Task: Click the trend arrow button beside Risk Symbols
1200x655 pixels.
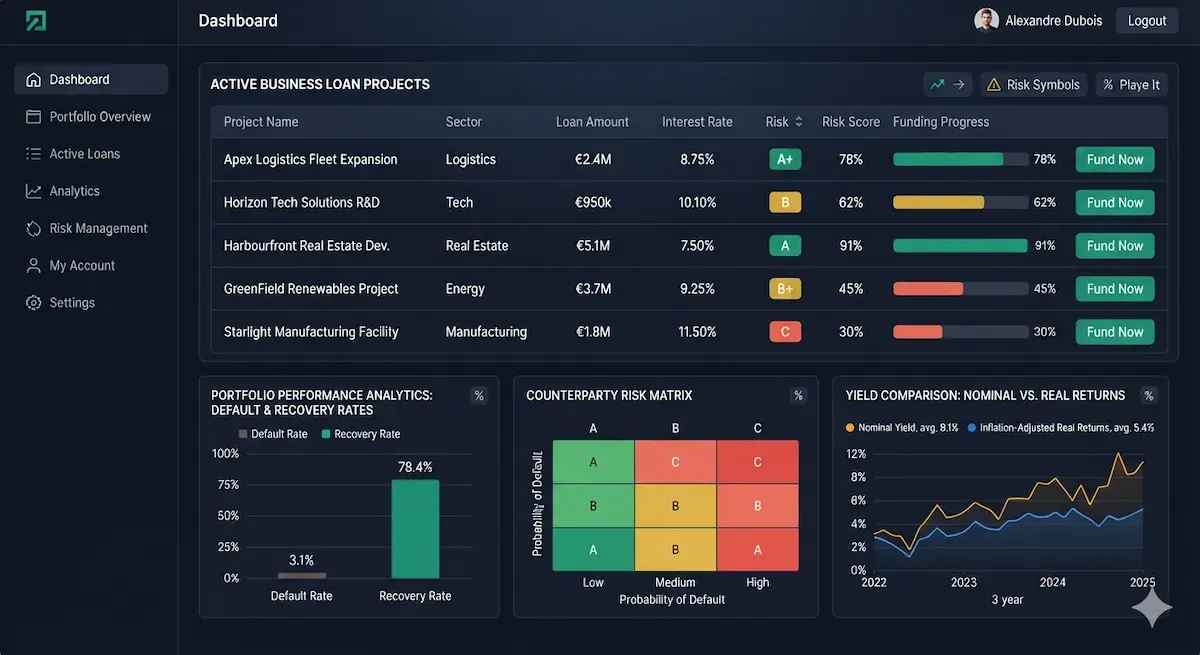Action: click(948, 85)
